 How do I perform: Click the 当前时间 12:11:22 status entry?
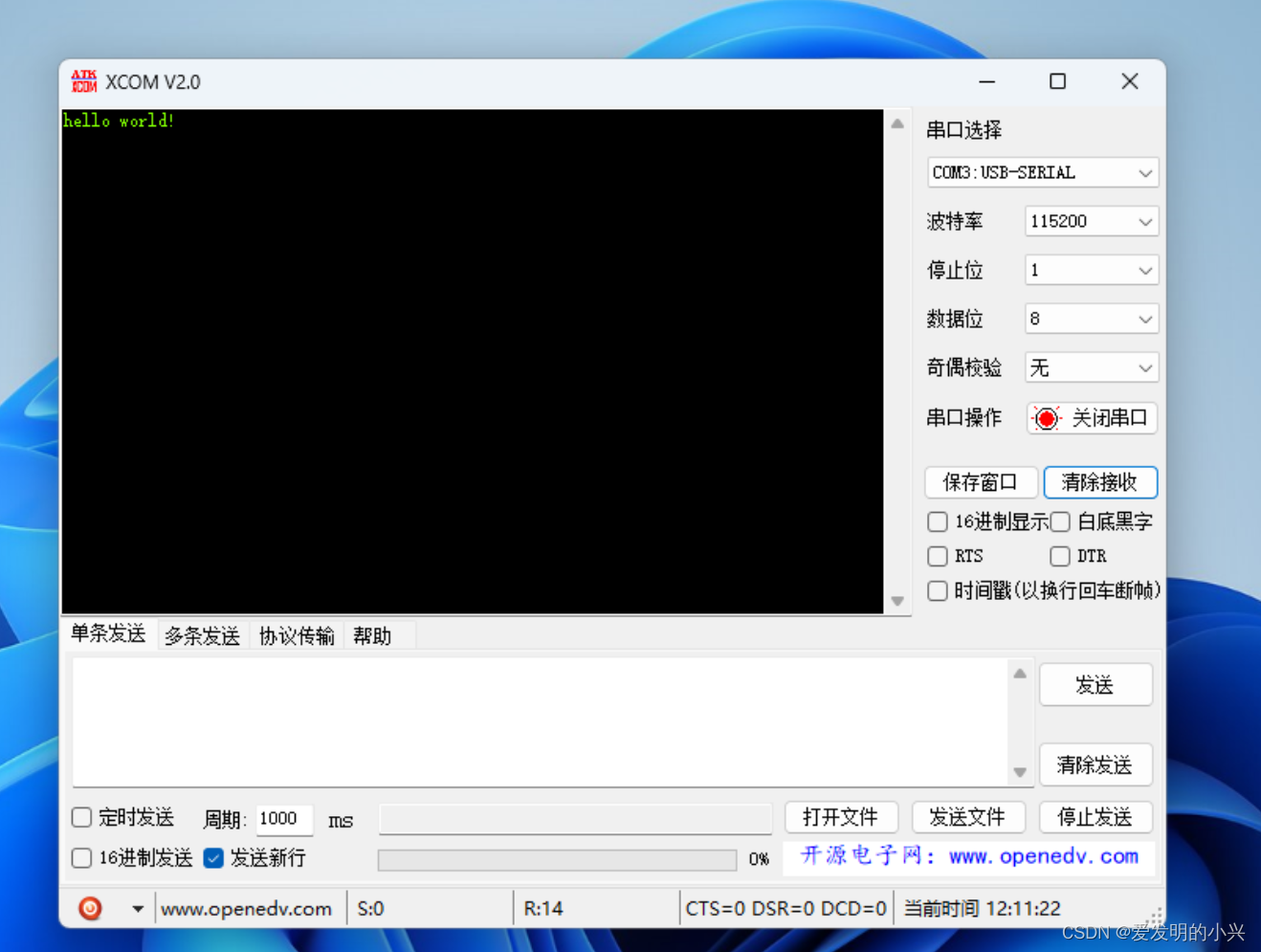tap(983, 909)
